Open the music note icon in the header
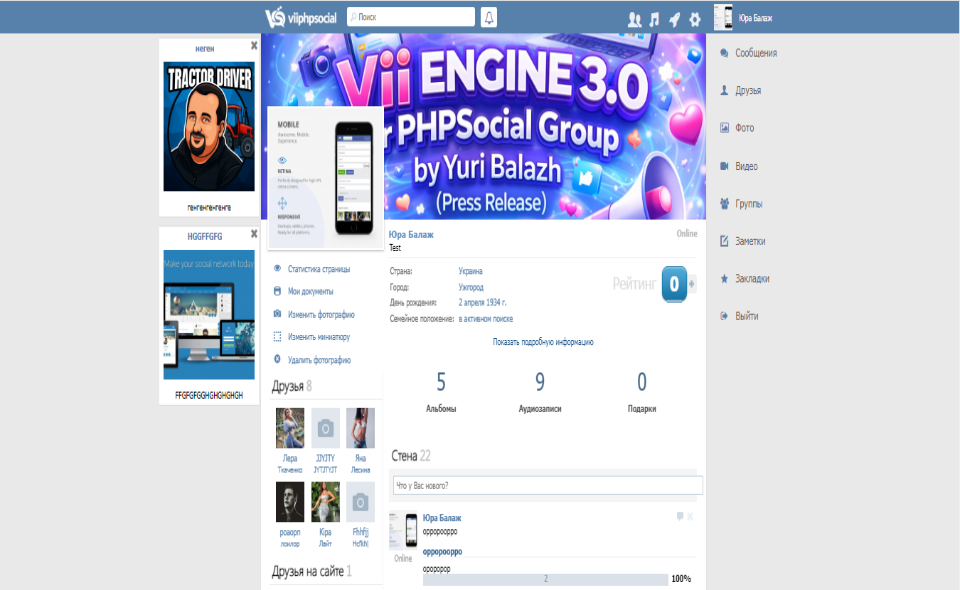Screen dimensions: 960x590 pyautogui.click(x=654, y=19)
